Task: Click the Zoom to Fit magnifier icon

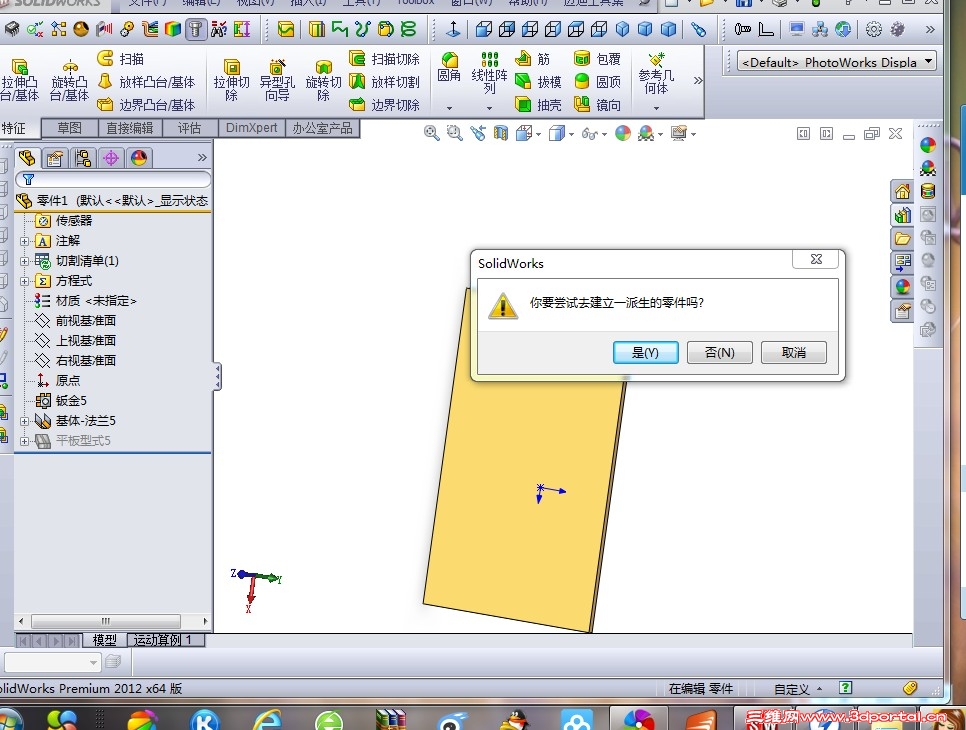Action: click(x=431, y=133)
